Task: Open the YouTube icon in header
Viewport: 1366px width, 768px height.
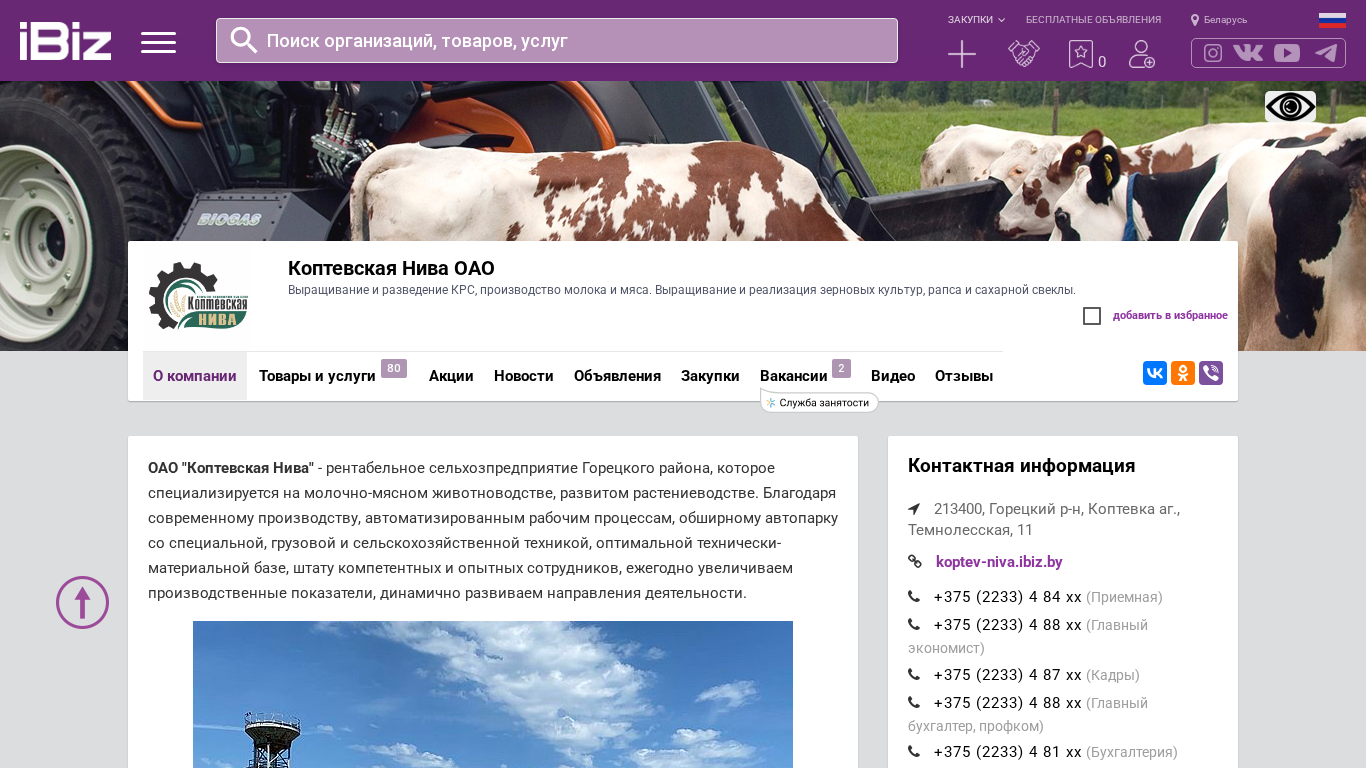Action: (x=1287, y=53)
